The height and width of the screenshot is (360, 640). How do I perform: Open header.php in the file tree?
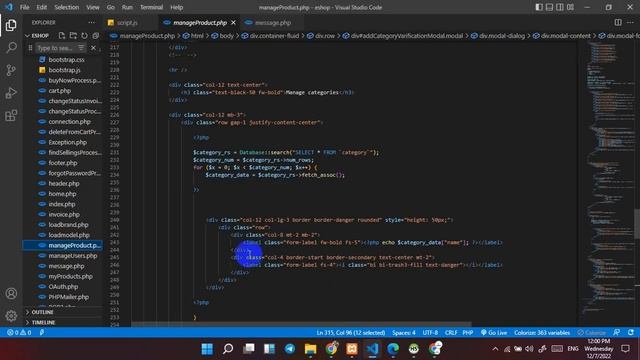(64, 183)
